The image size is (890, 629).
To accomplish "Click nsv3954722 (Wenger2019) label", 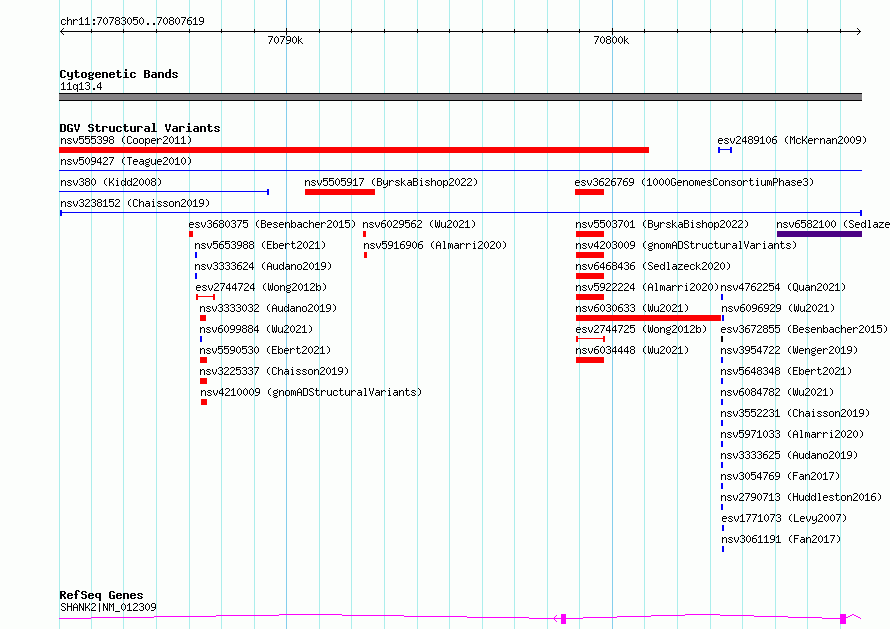I will [x=790, y=350].
